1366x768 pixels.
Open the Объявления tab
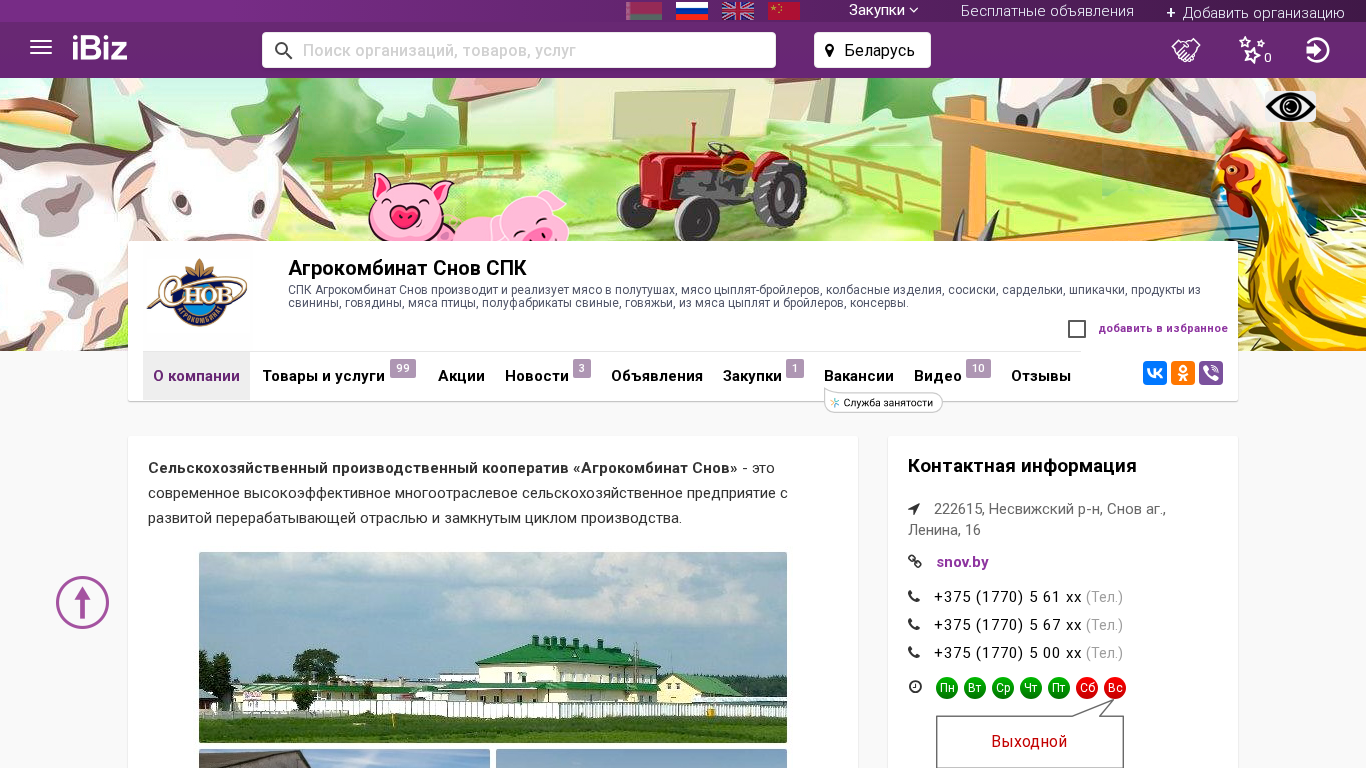pyautogui.click(x=657, y=376)
